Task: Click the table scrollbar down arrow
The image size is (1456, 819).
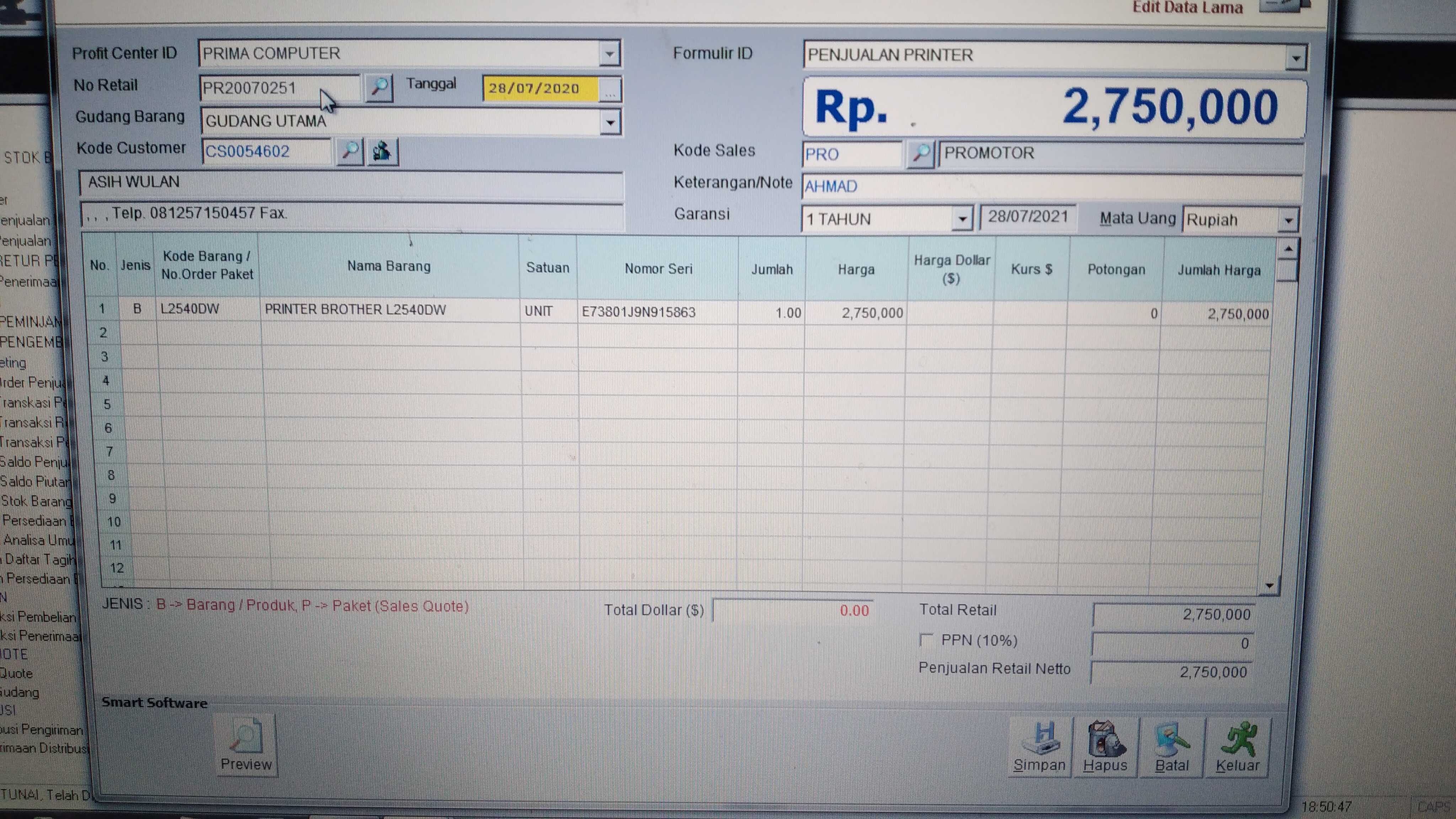Action: coord(1269,585)
